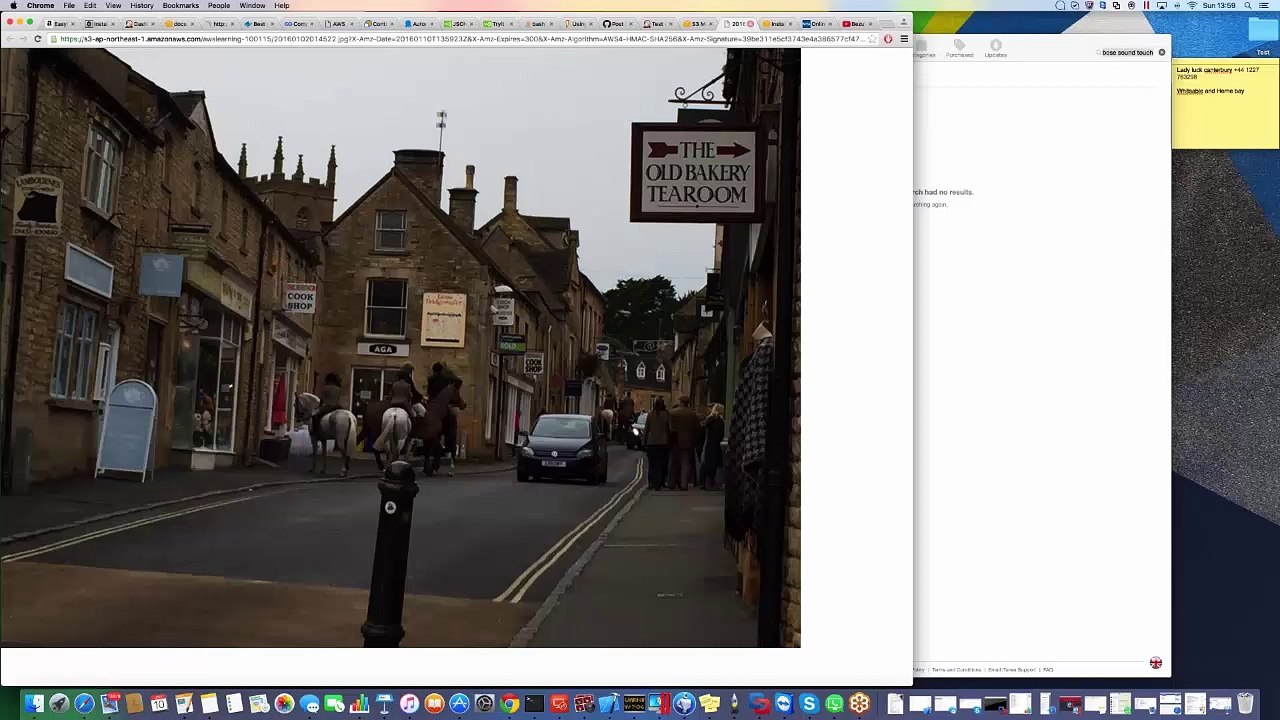Switch to the bash tab

click(x=538, y=24)
